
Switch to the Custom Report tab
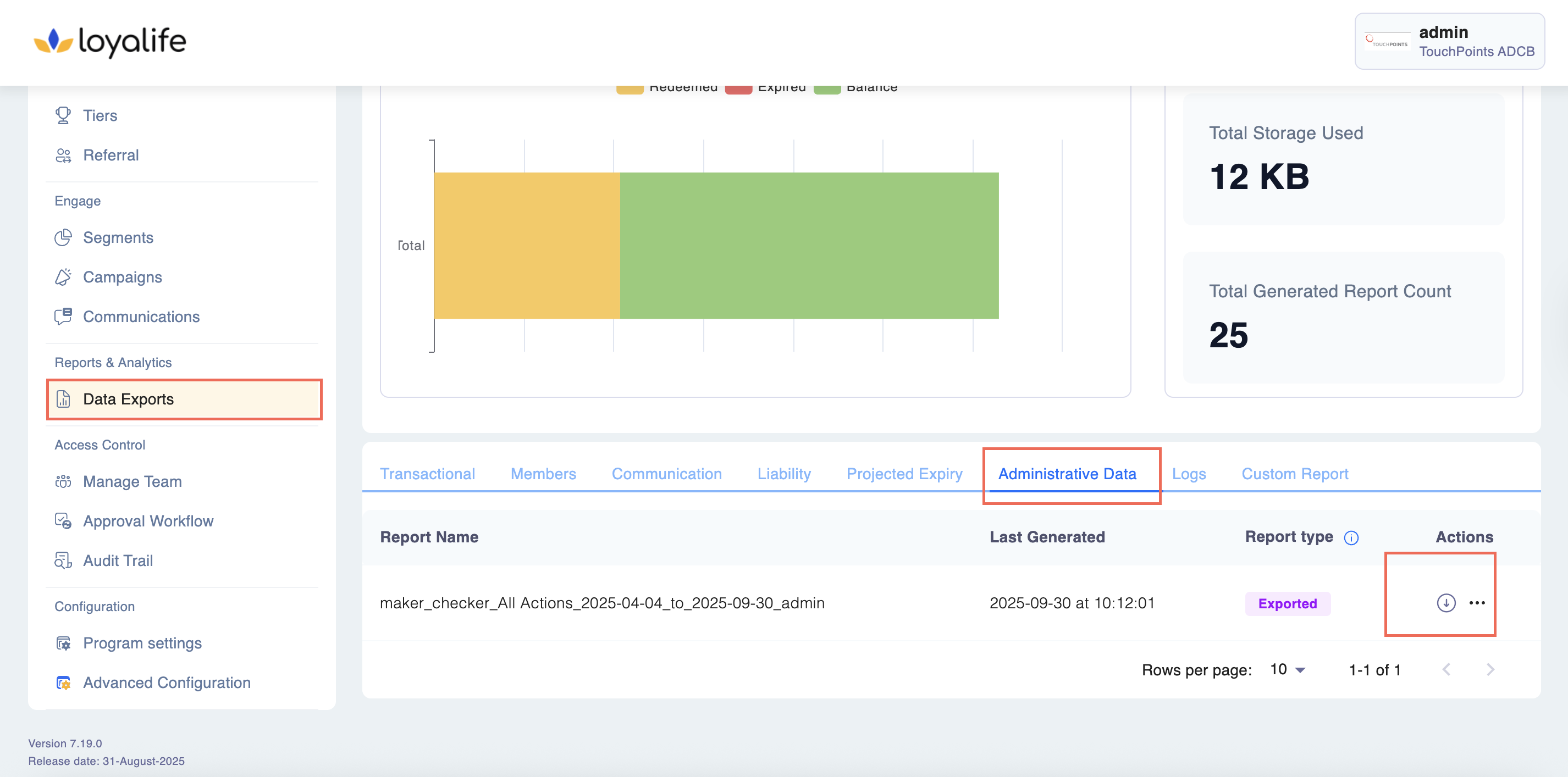click(x=1294, y=473)
